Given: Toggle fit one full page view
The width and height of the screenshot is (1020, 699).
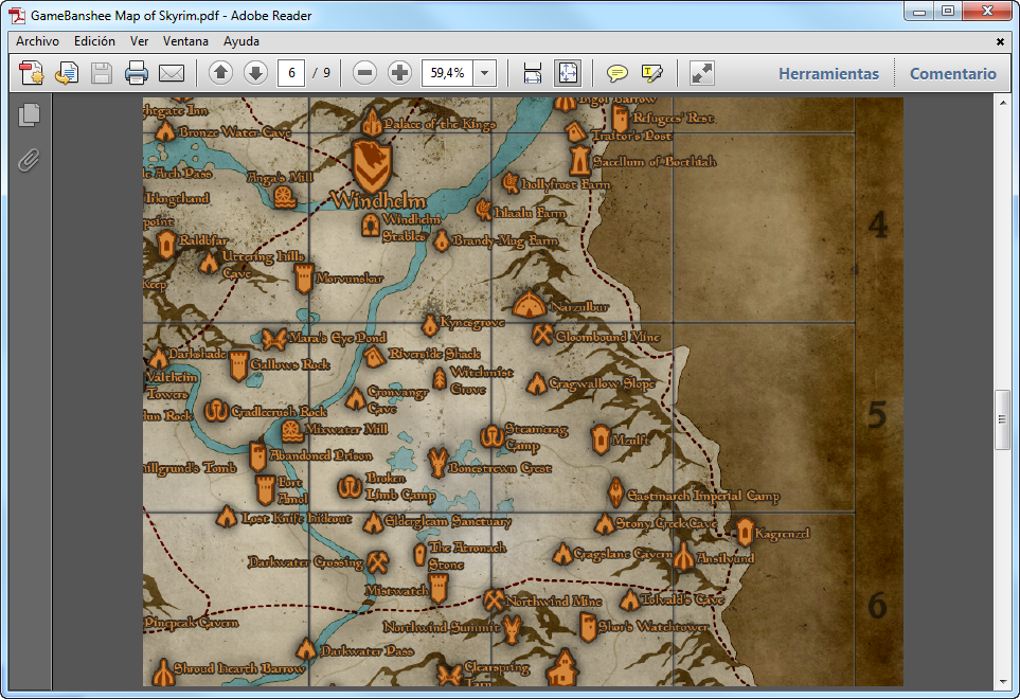Looking at the screenshot, I should (x=567, y=73).
